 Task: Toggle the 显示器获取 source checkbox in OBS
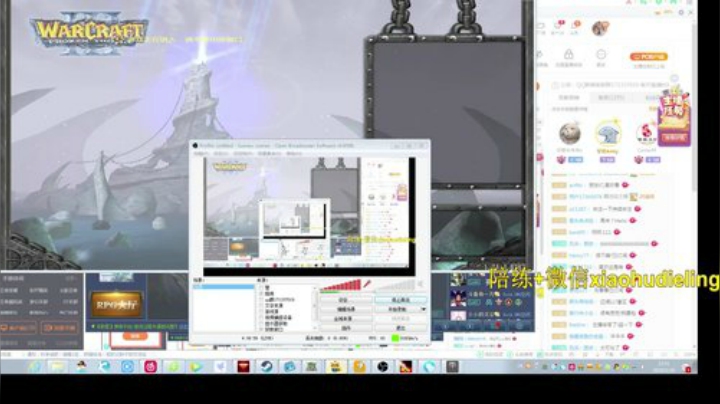coord(261,324)
